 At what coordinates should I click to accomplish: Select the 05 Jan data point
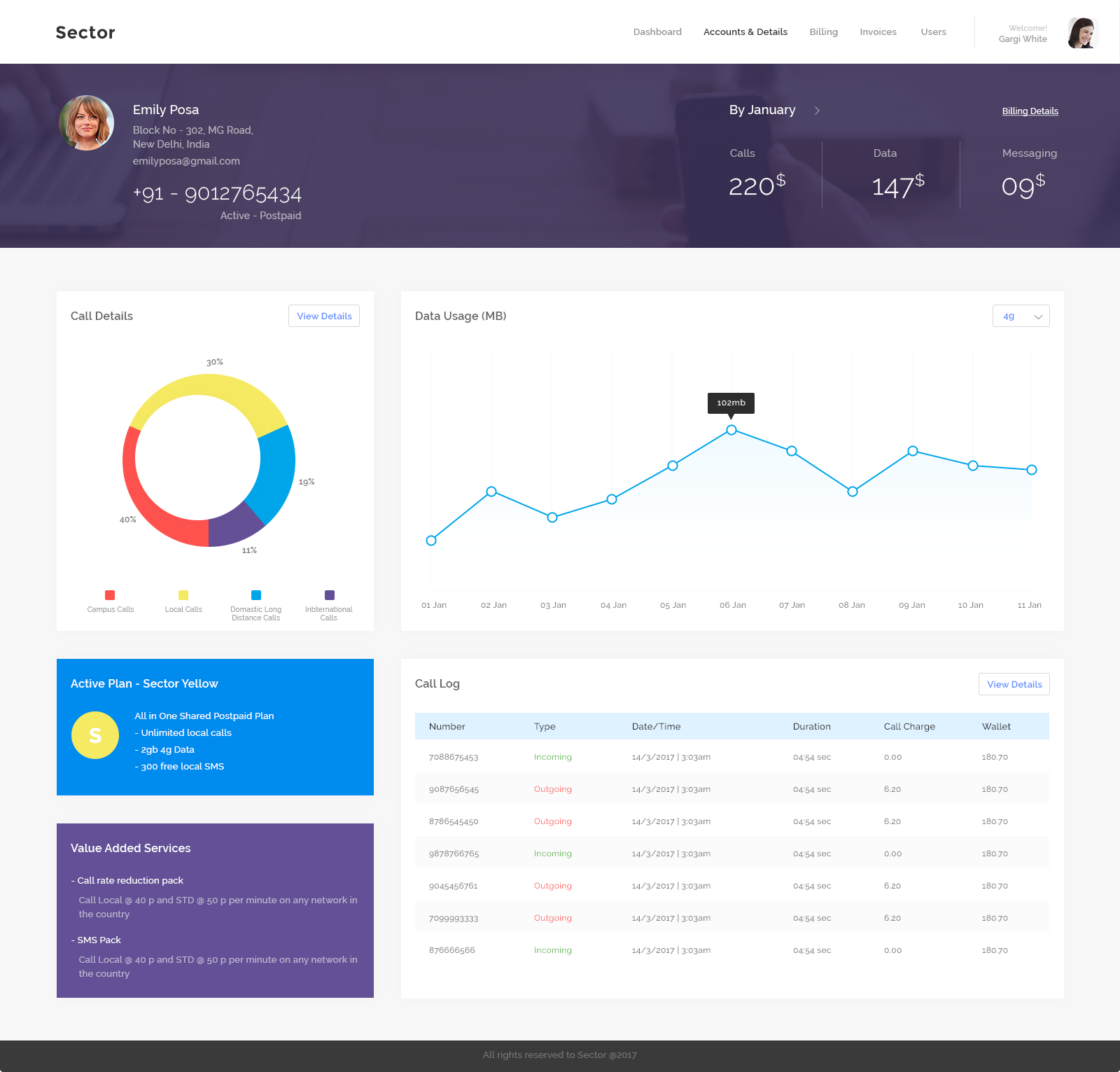[x=673, y=466]
